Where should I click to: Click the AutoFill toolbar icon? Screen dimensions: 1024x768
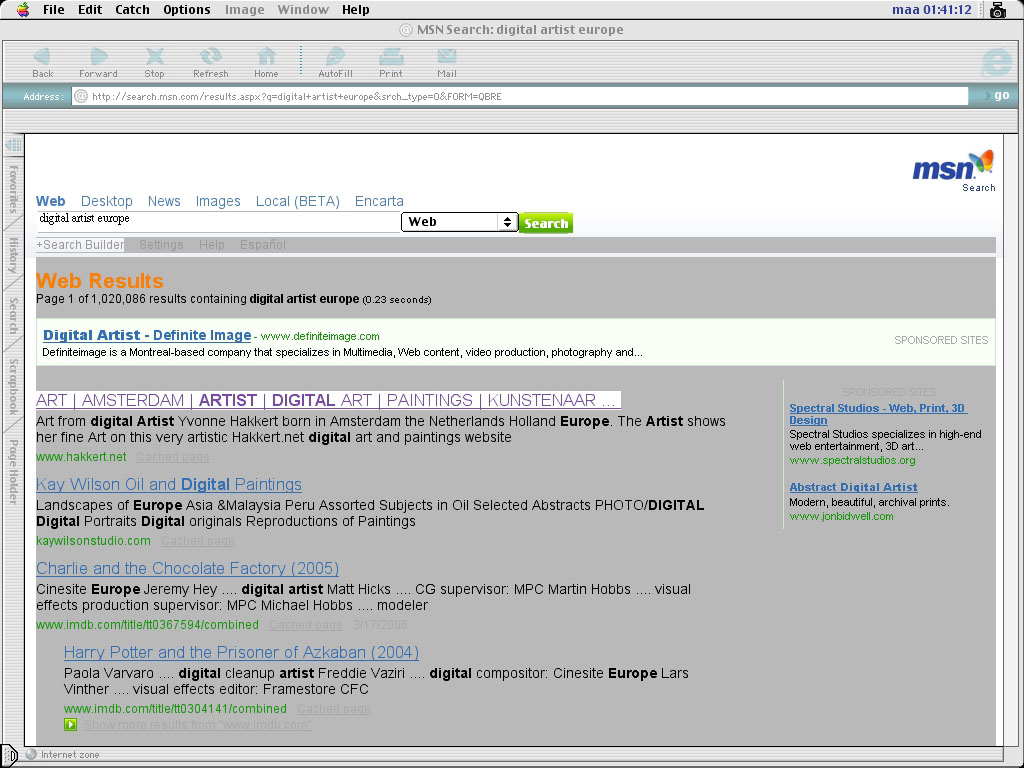click(x=335, y=57)
